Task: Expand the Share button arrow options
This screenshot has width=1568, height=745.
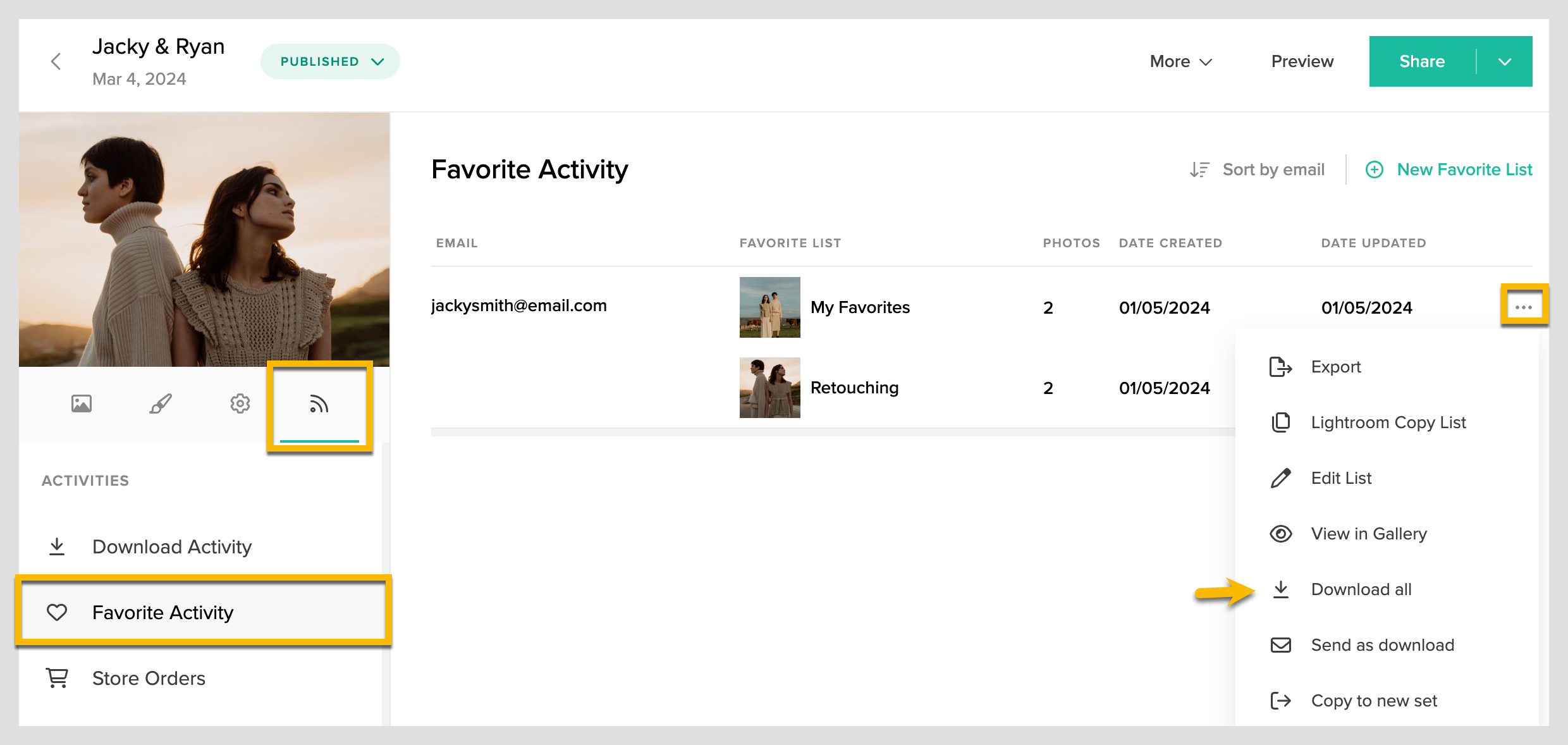Action: (x=1505, y=61)
